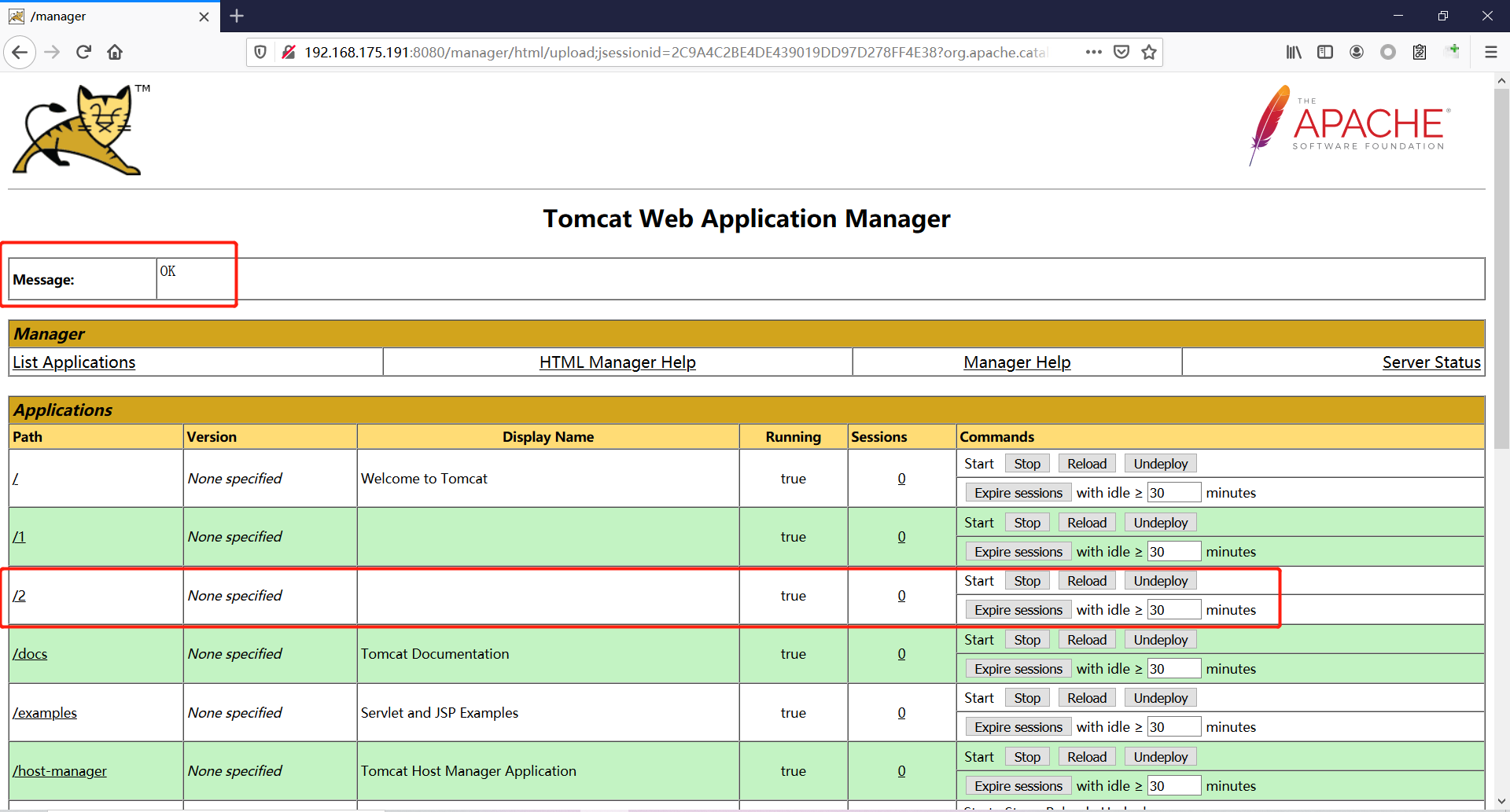
Task: Reload the /1 application
Action: coord(1087,523)
